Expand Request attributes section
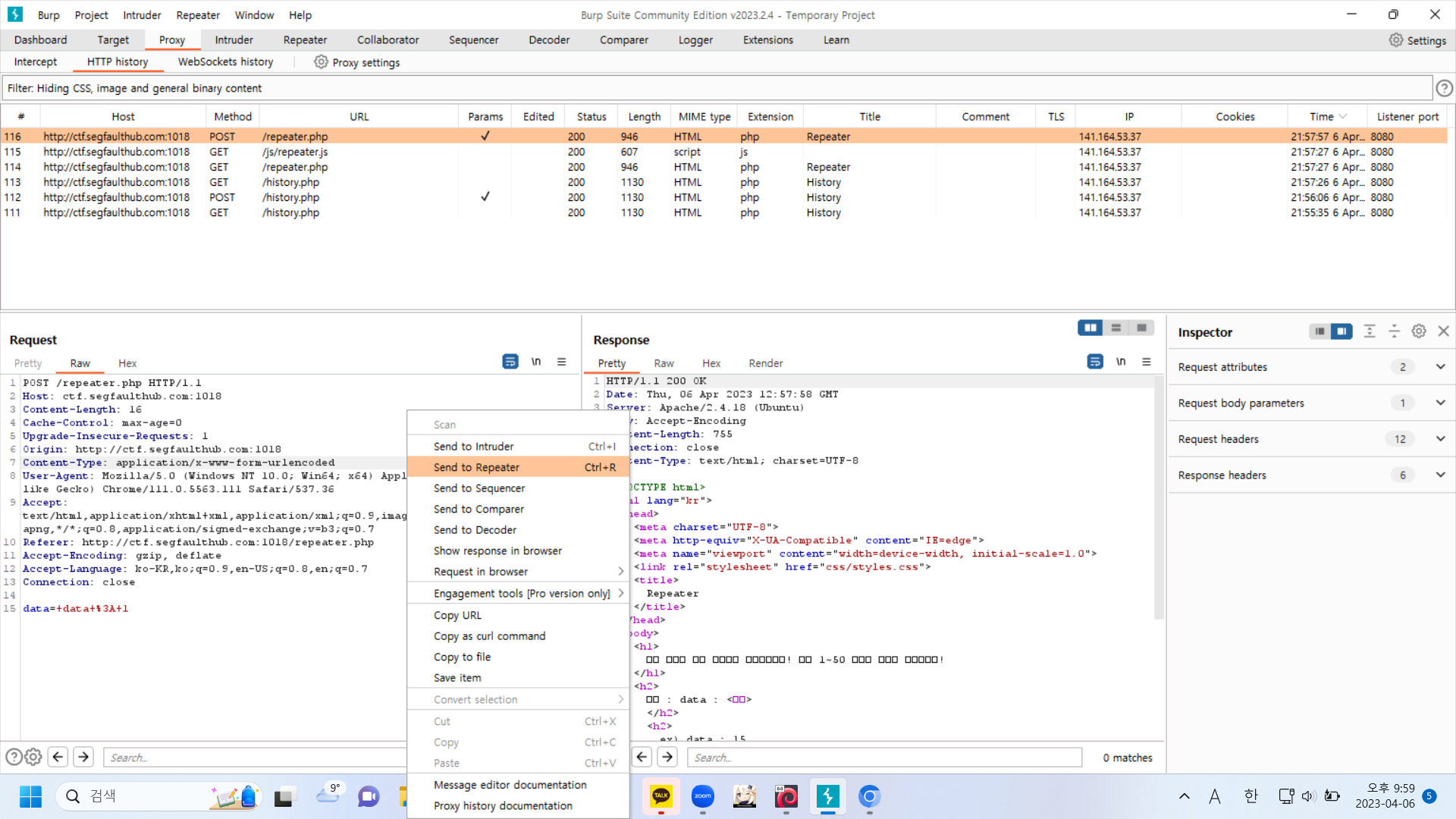The image size is (1456, 819). click(1439, 367)
